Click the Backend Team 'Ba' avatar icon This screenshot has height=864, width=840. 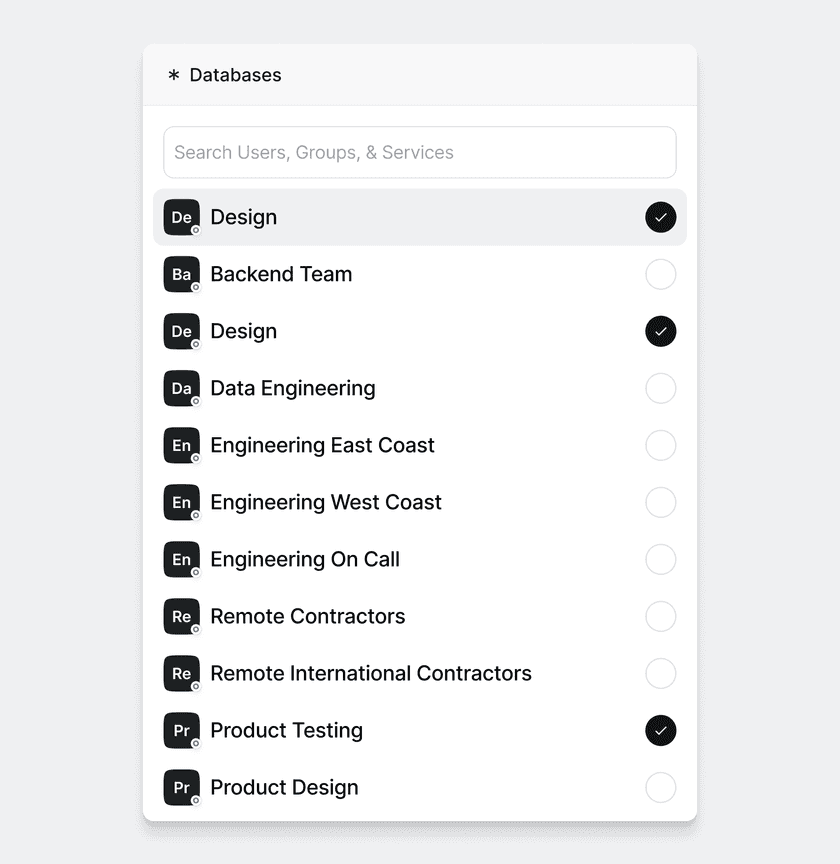click(x=181, y=274)
